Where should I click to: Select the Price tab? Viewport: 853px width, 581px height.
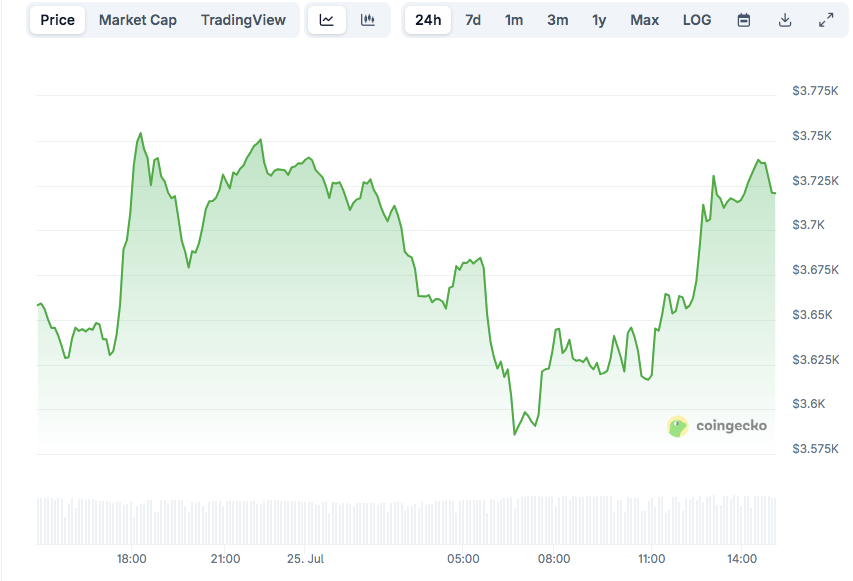(x=58, y=20)
